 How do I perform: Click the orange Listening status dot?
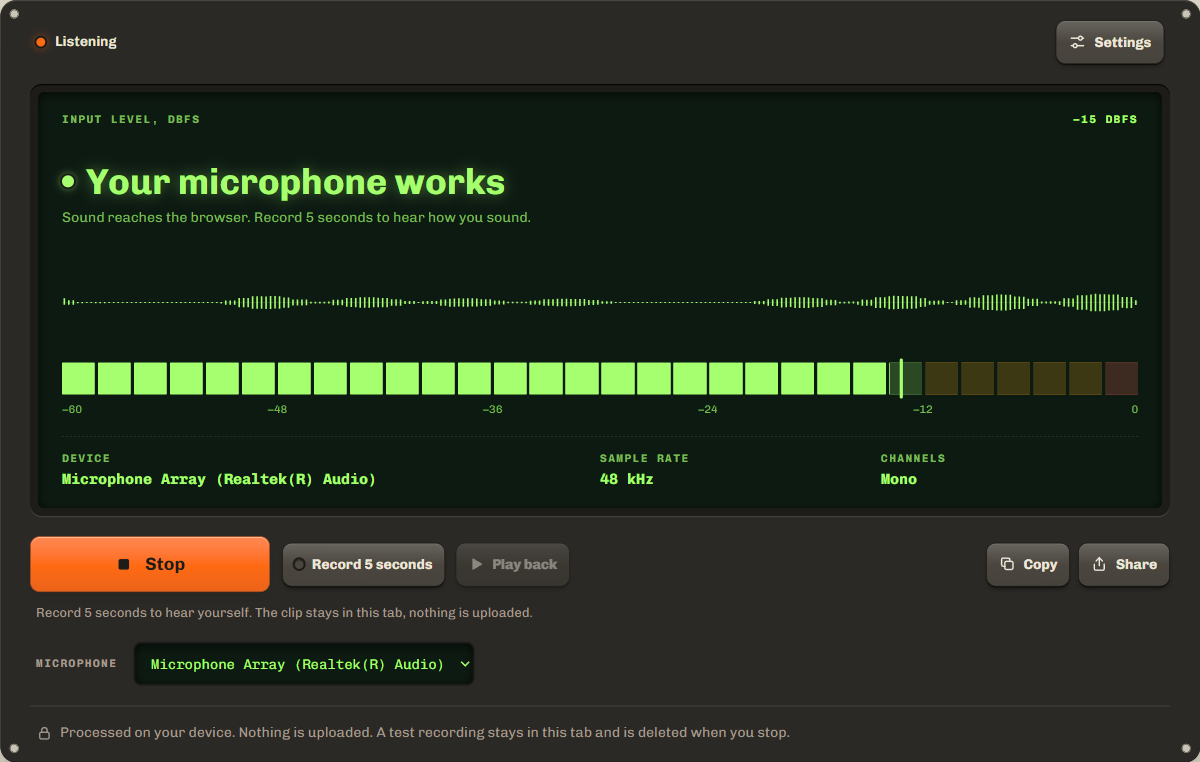(41, 42)
